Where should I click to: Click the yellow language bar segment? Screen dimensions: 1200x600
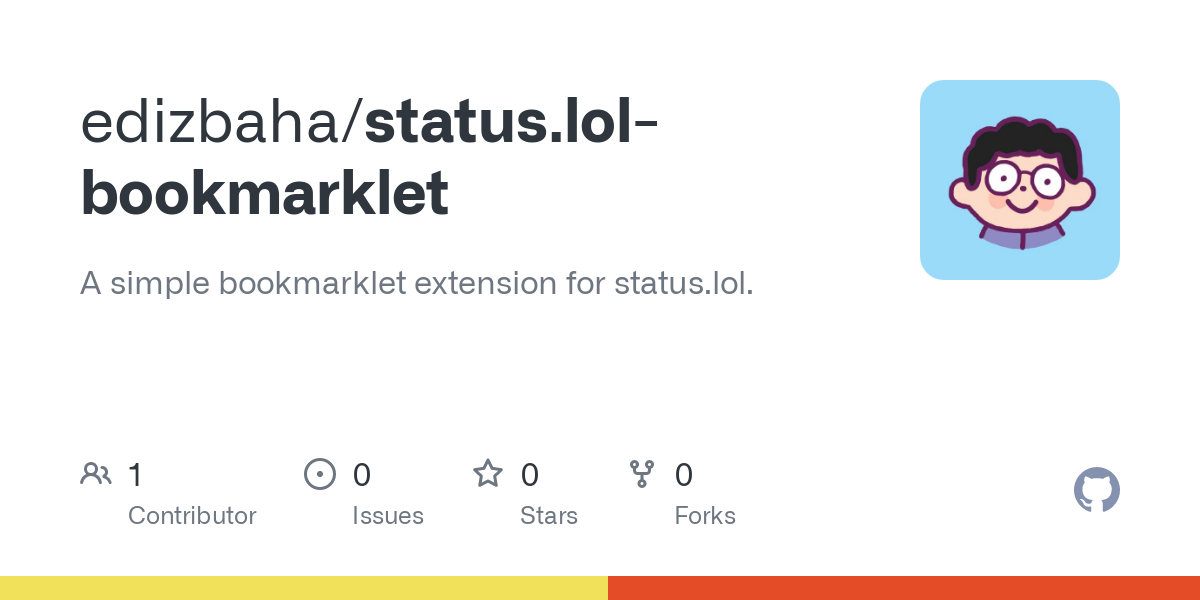(x=304, y=588)
